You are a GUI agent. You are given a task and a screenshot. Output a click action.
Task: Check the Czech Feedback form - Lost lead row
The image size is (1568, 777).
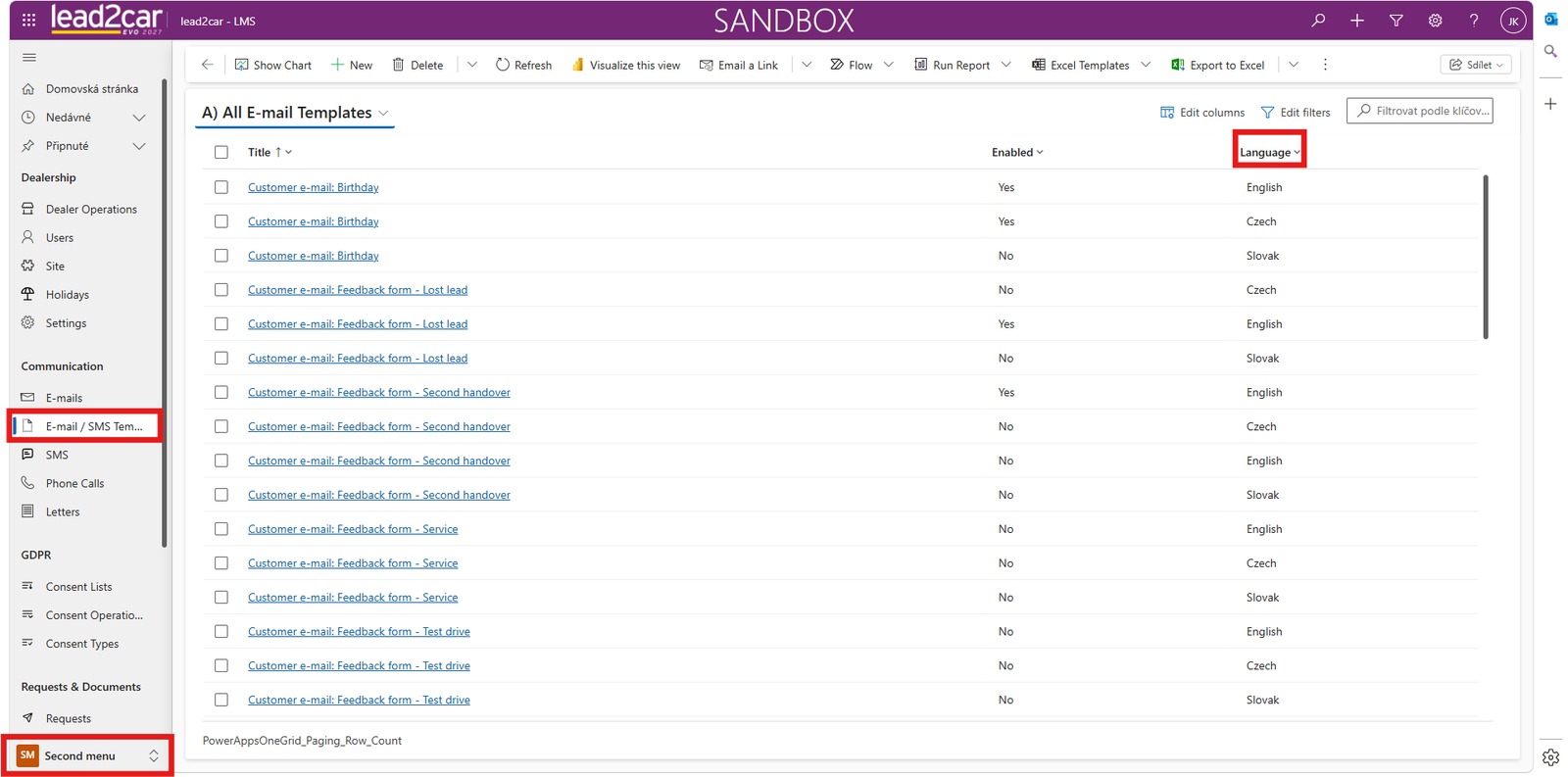(x=221, y=290)
